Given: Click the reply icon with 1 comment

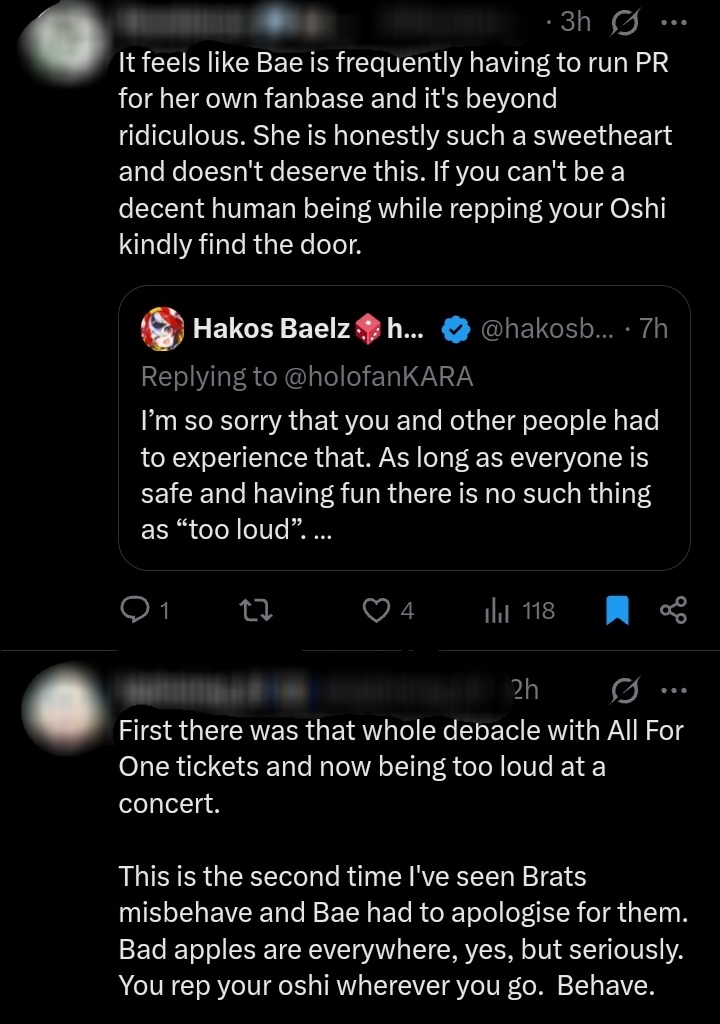Looking at the screenshot, I should point(133,610).
